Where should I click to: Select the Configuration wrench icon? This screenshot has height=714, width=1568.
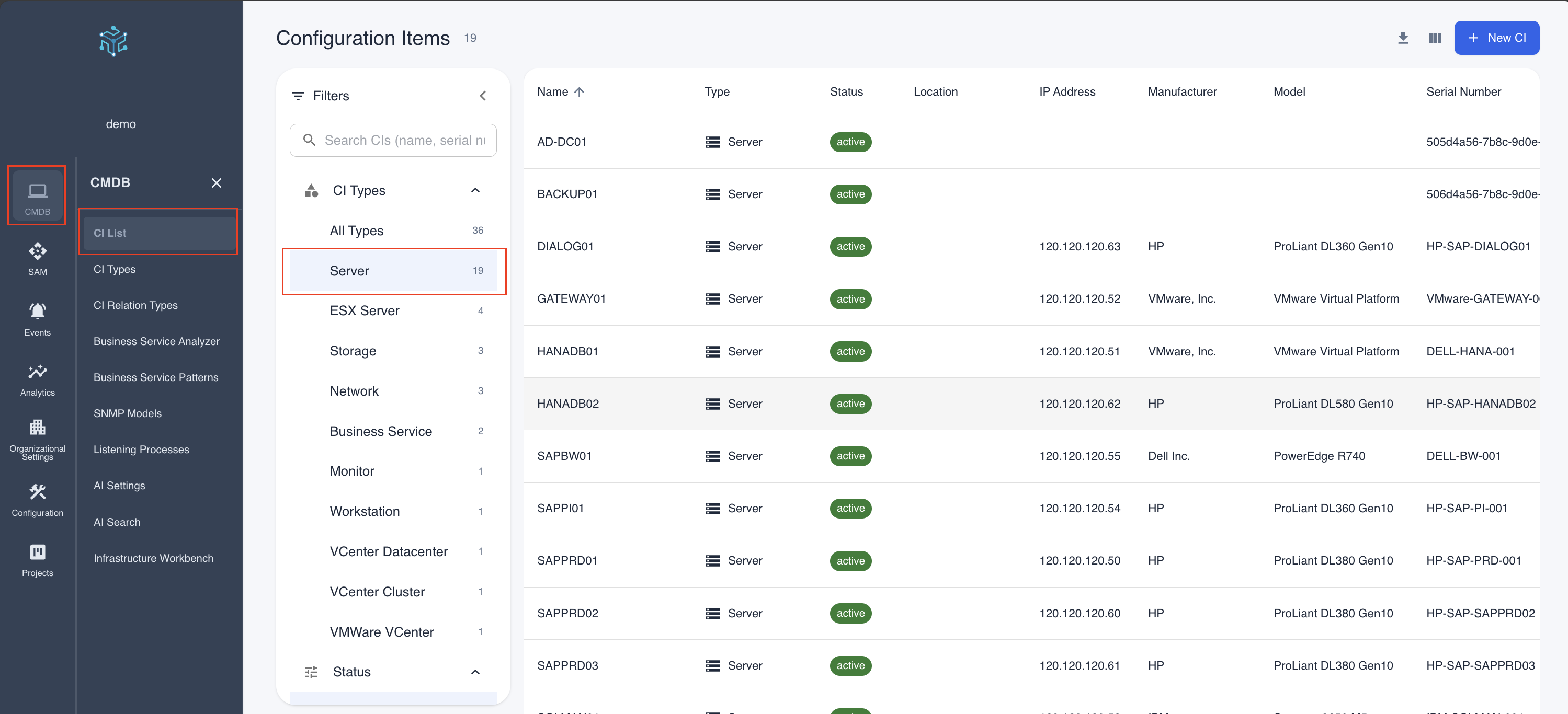[37, 499]
